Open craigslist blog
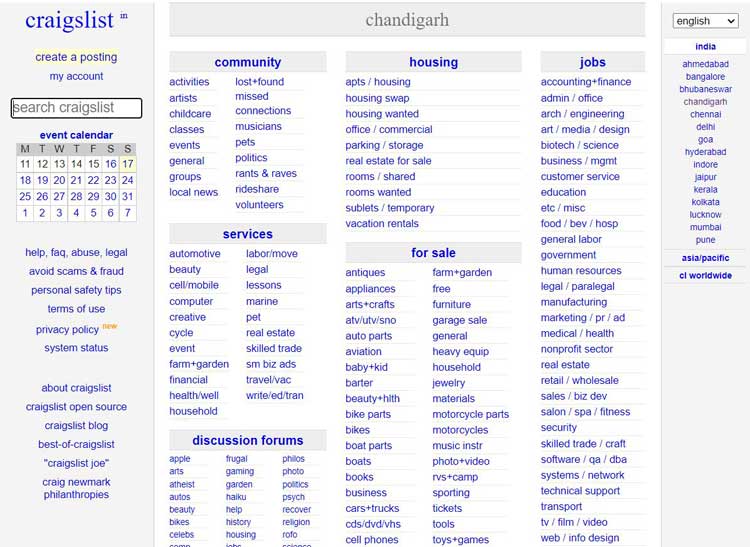 click(77, 426)
